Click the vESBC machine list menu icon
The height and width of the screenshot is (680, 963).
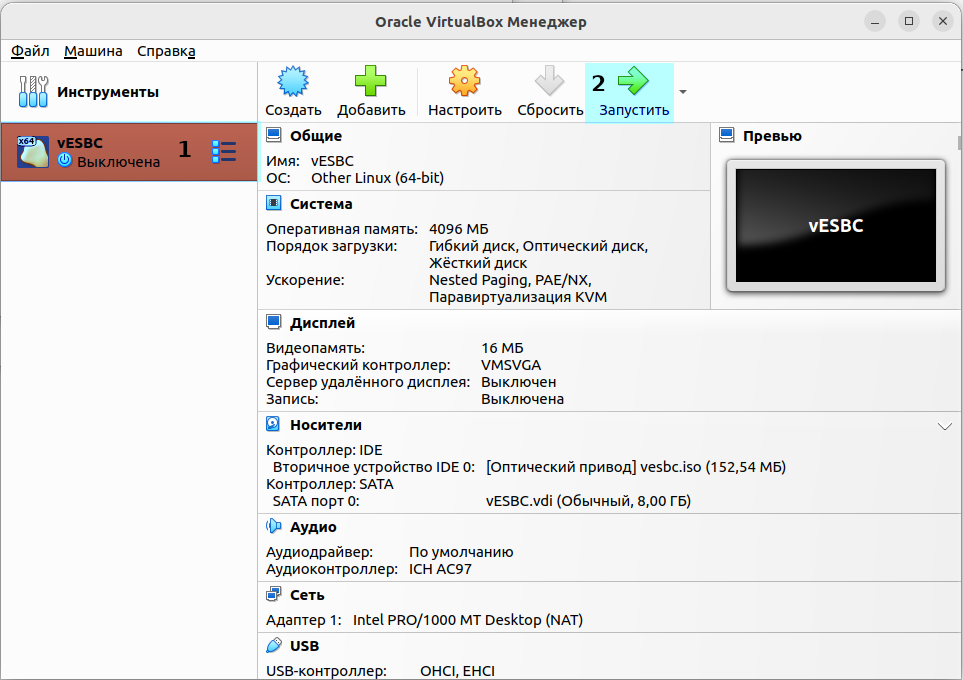pos(224,152)
